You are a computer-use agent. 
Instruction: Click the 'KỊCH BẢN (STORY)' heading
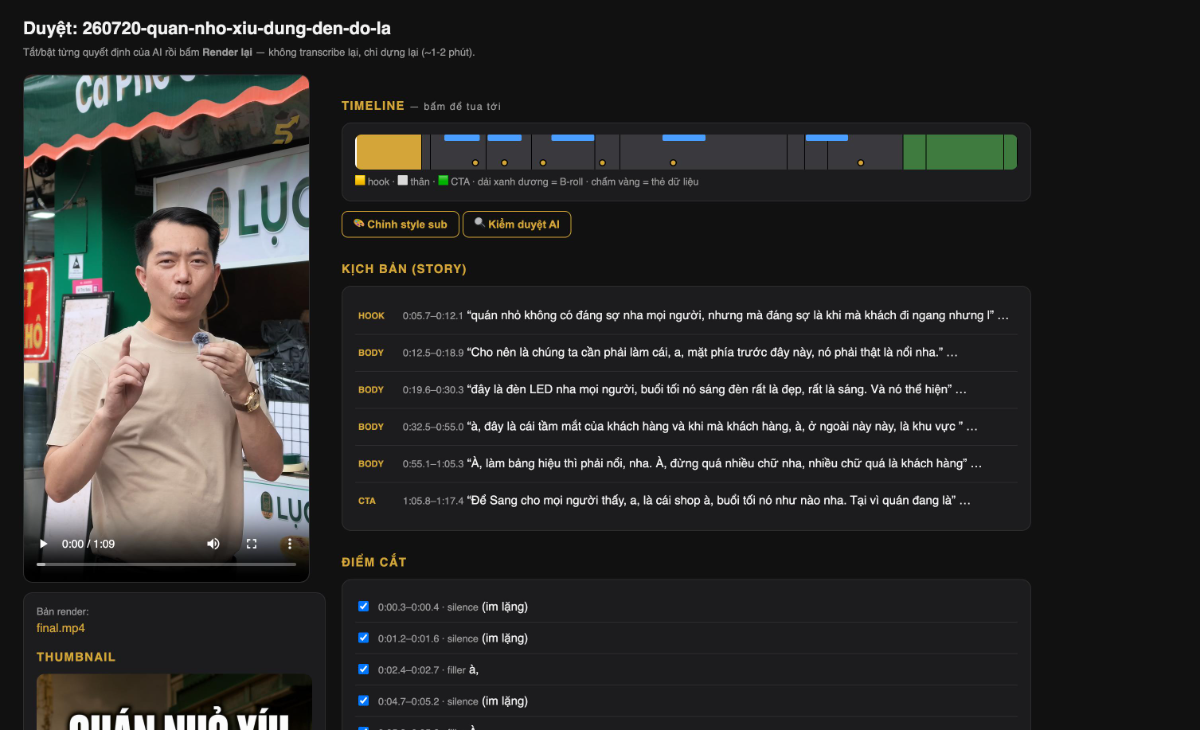click(x=404, y=269)
